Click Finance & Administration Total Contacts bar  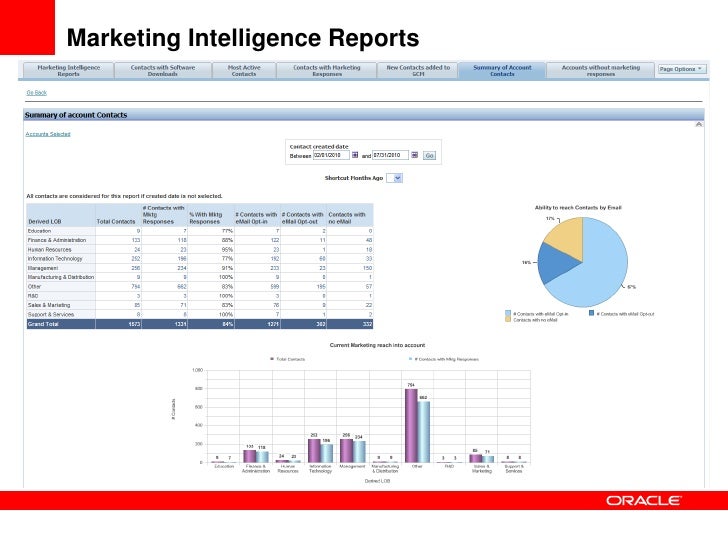pyautogui.click(x=250, y=456)
